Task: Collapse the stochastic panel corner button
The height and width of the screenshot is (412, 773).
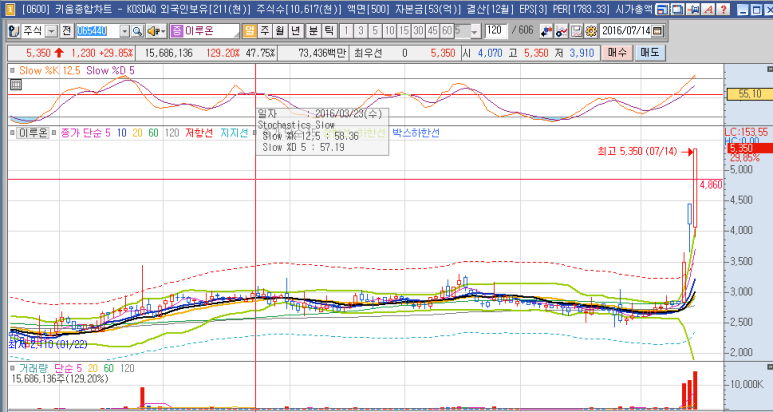Action: click(x=770, y=69)
